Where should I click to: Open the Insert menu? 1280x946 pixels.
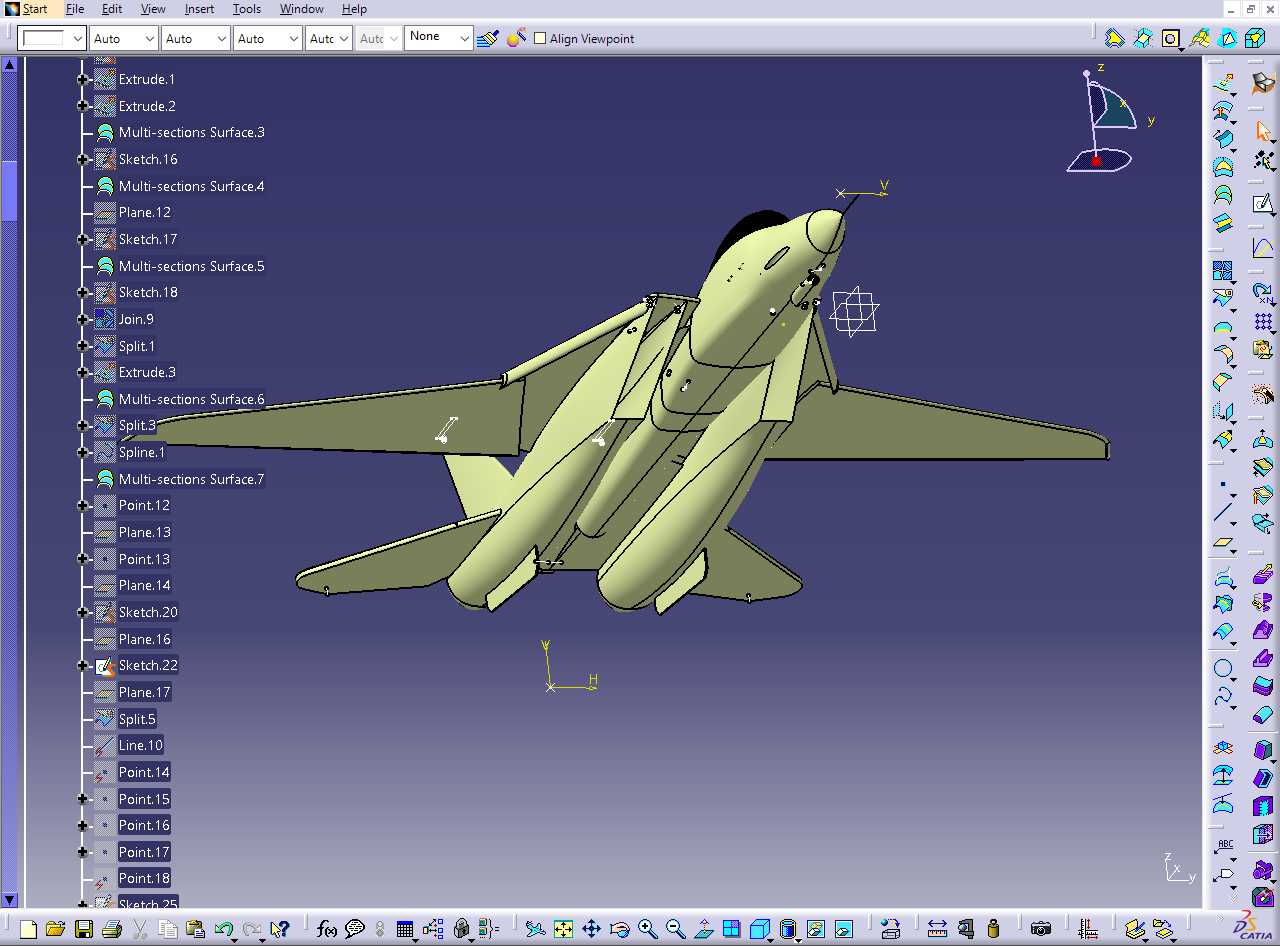click(x=199, y=9)
